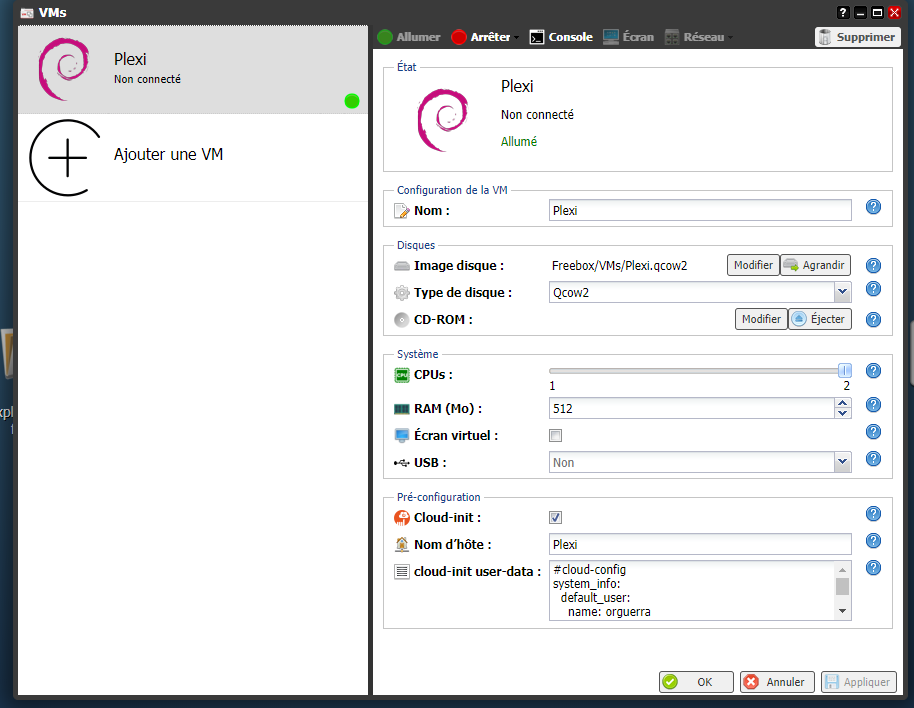The height and width of the screenshot is (708, 914).
Task: Edit the Nom d'hôte hostname field
Action: (x=700, y=544)
